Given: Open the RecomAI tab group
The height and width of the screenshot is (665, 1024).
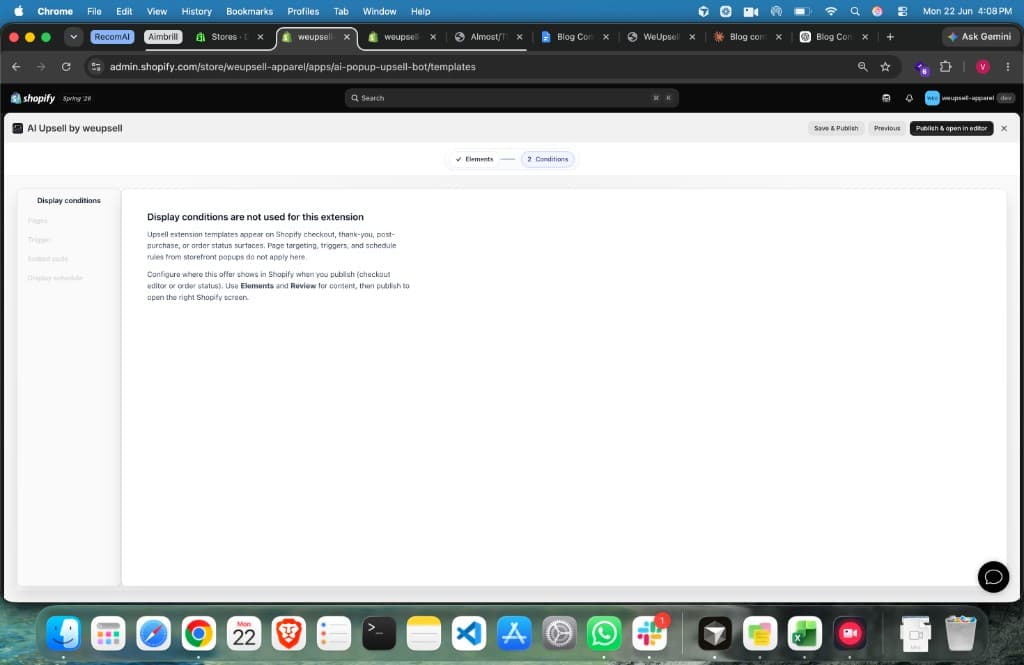Looking at the screenshot, I should [112, 37].
